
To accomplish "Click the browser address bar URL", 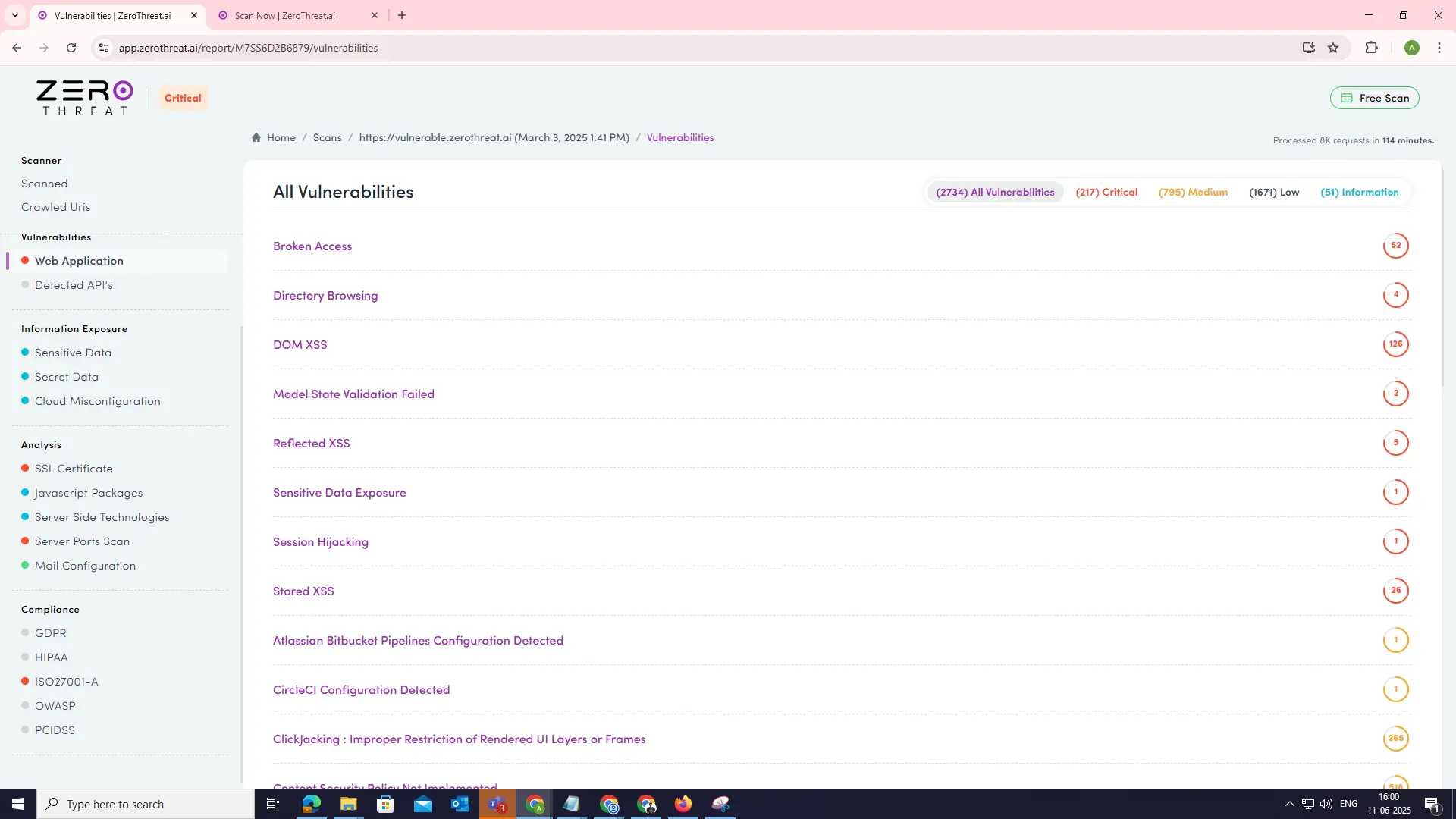I will [x=248, y=48].
